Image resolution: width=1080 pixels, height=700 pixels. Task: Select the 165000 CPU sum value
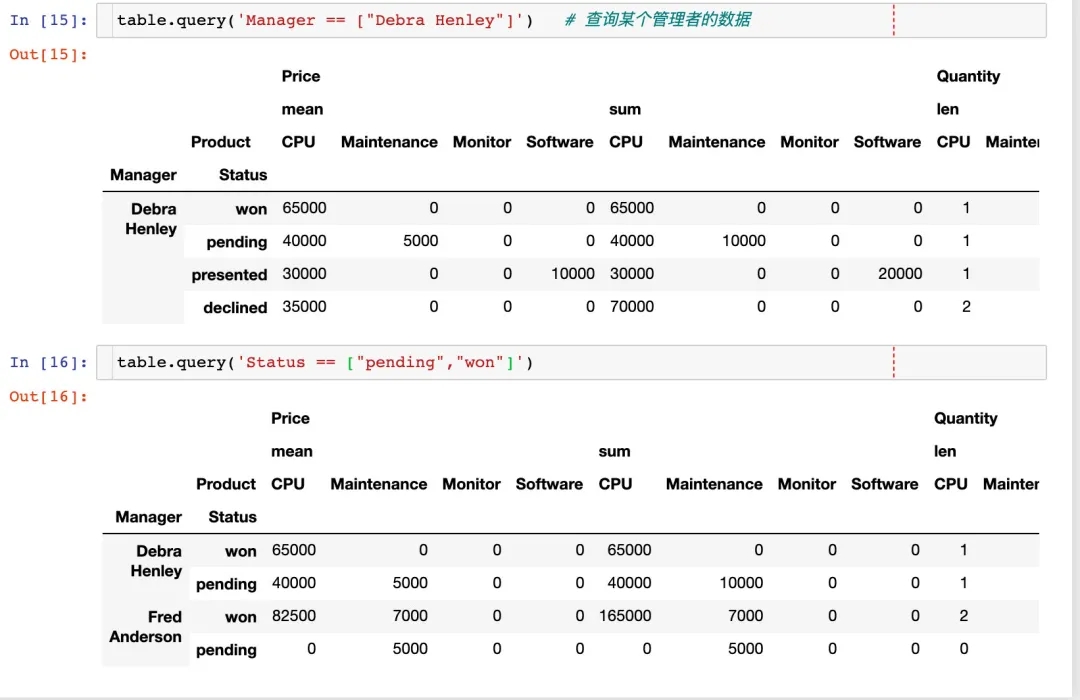point(625,616)
